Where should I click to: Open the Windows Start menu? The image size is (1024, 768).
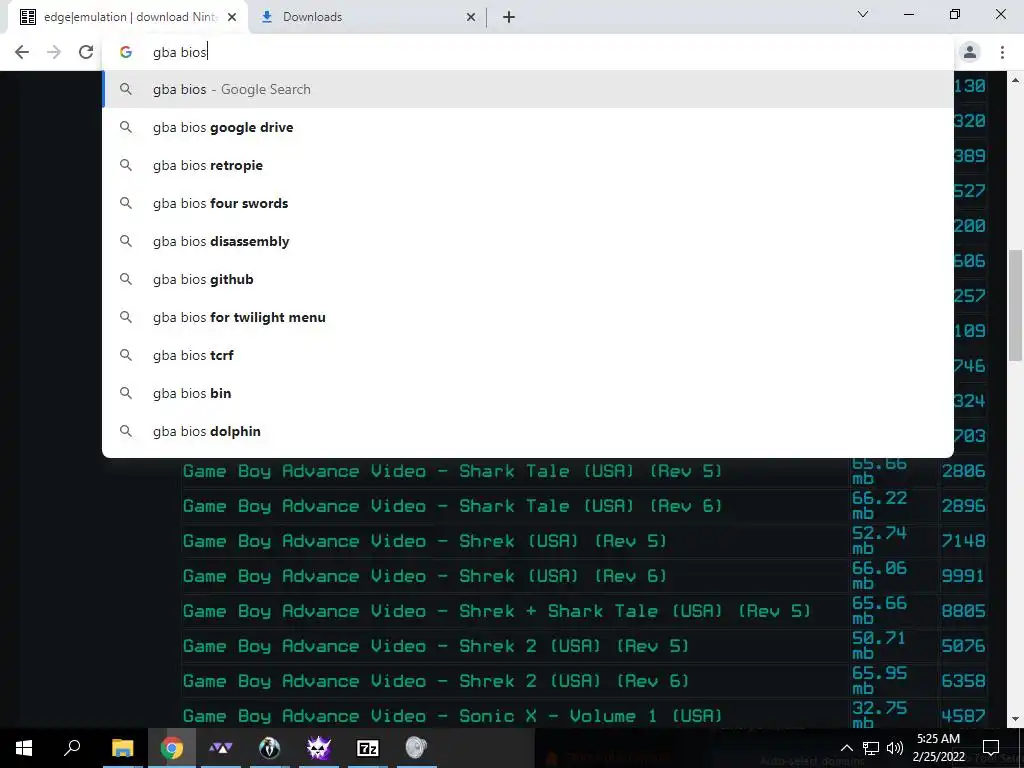[x=24, y=748]
